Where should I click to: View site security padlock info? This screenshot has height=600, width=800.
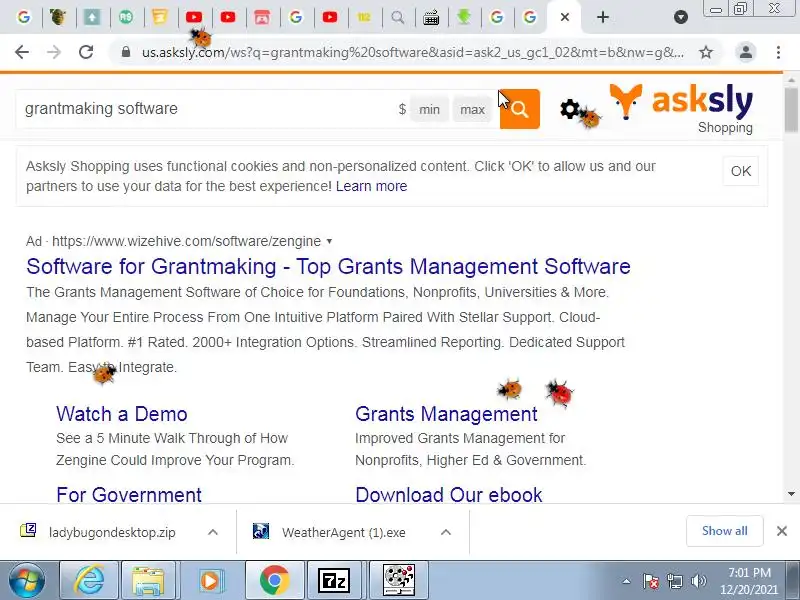[x=126, y=52]
